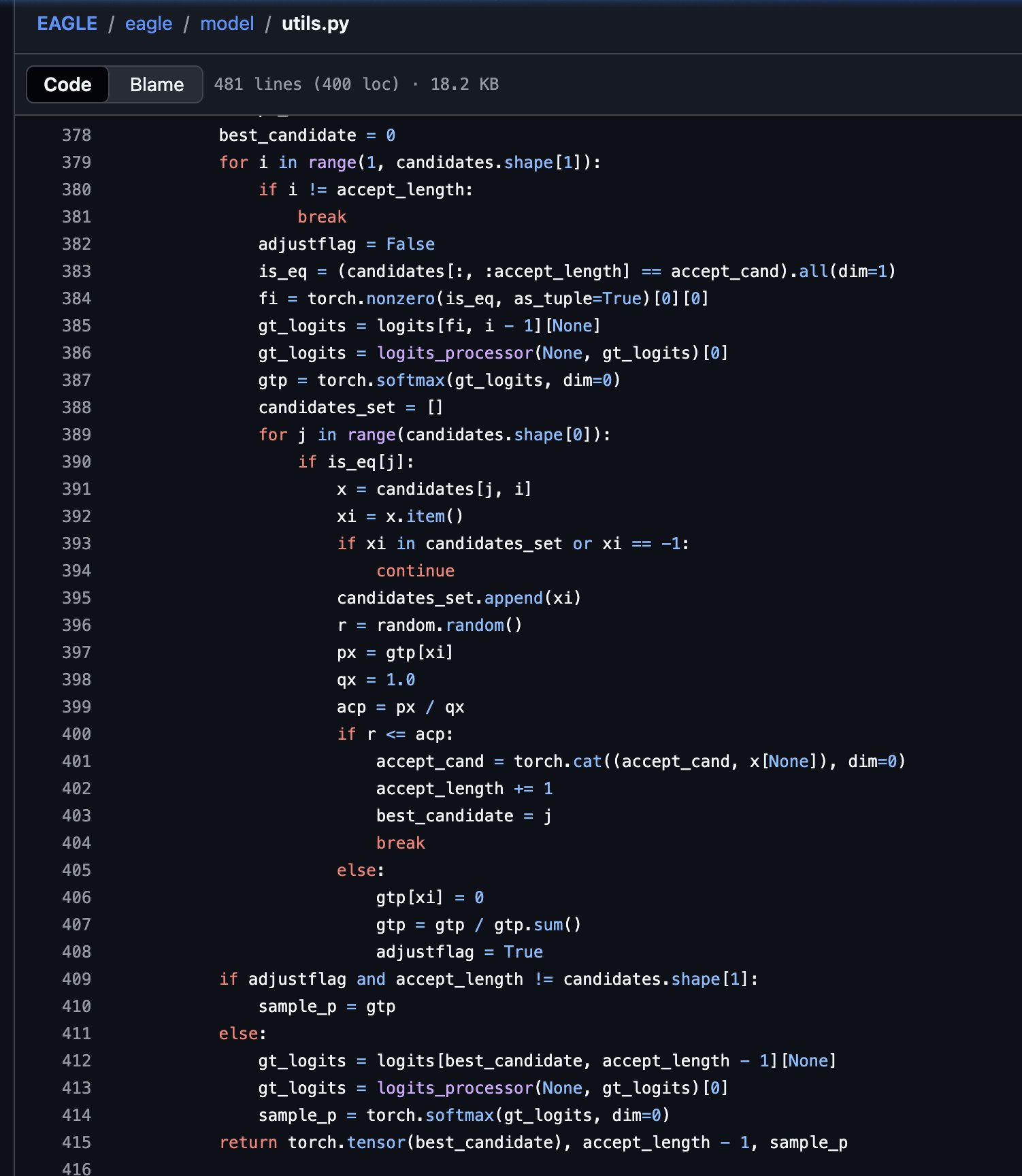
Task: Select line number 396
Action: (x=76, y=625)
